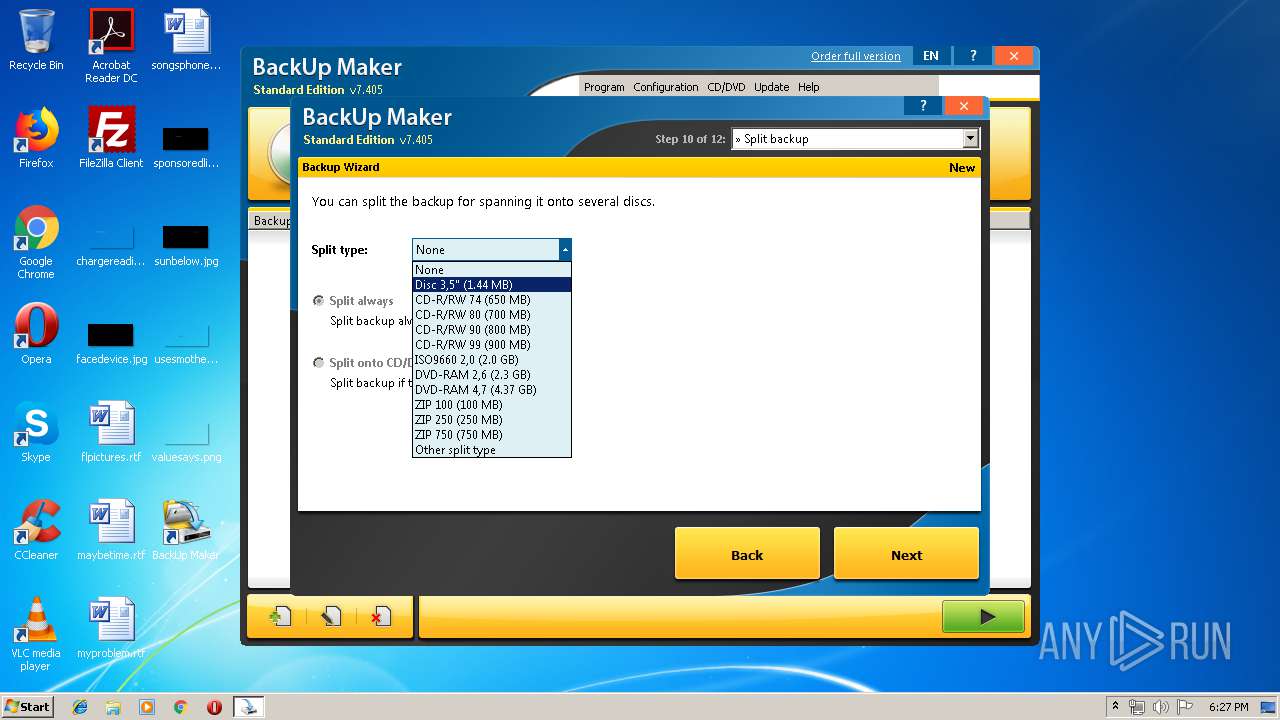Open the CD/DVD menu
Image resolution: width=1280 pixels, height=720 pixels.
(x=726, y=87)
